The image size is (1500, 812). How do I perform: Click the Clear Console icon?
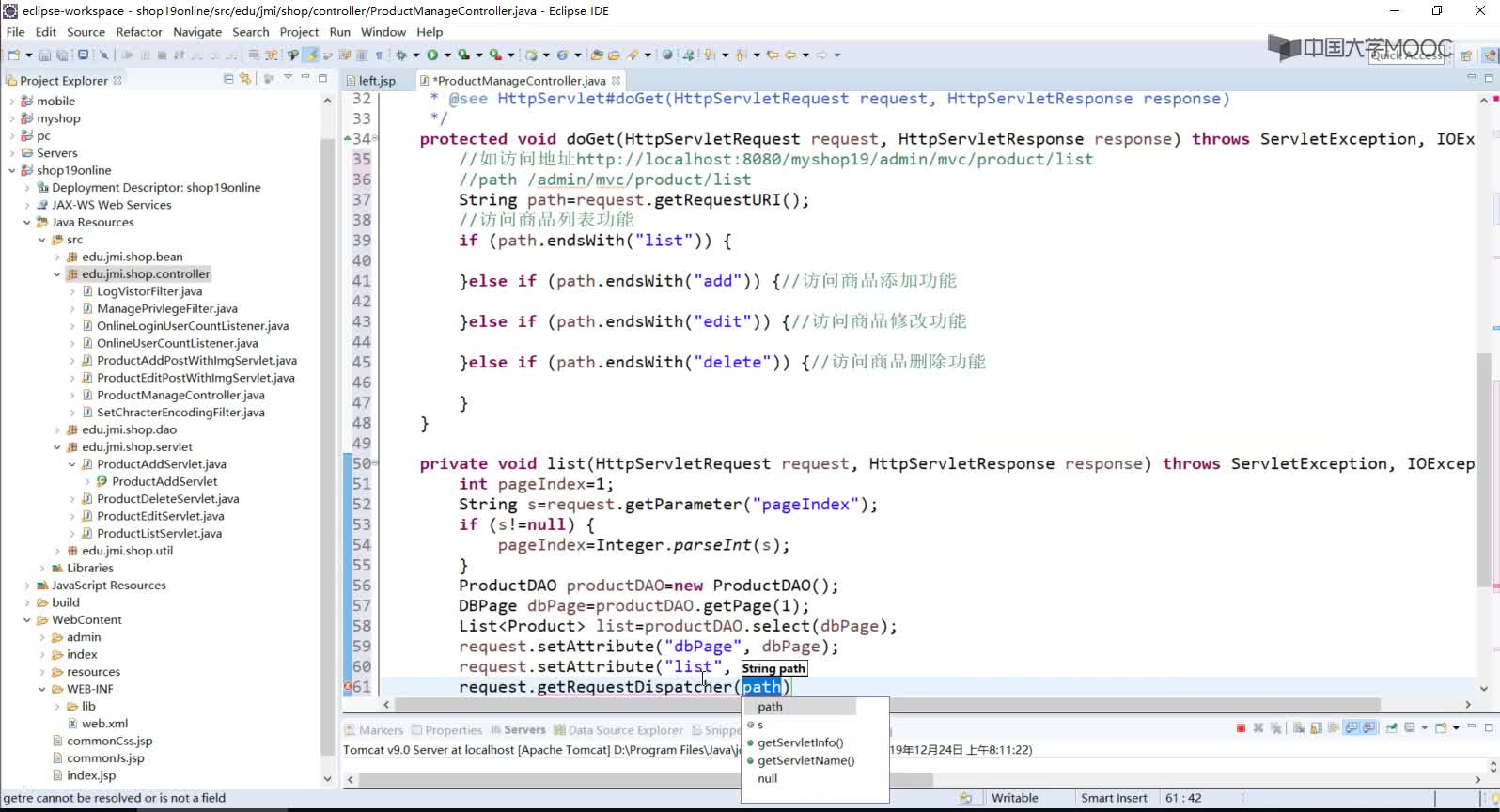[x=1299, y=727]
